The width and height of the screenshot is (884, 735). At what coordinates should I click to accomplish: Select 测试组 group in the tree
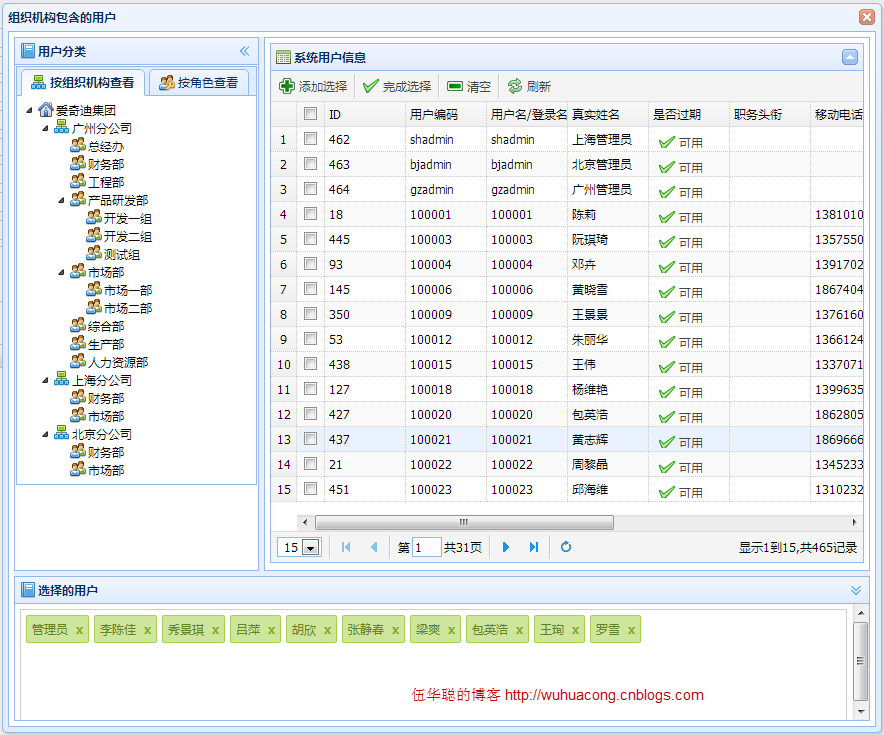[x=121, y=254]
